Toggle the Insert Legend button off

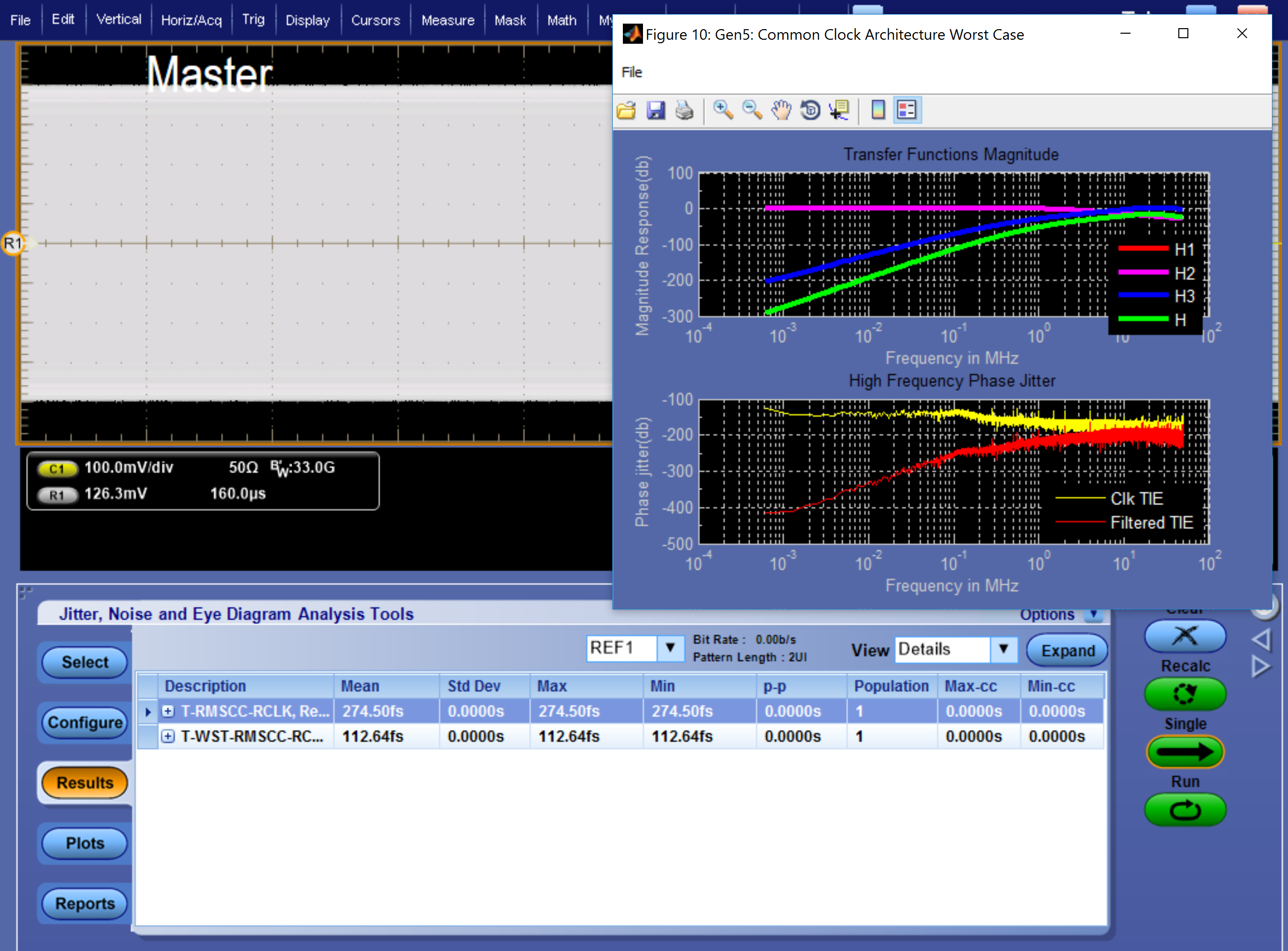coord(907,110)
